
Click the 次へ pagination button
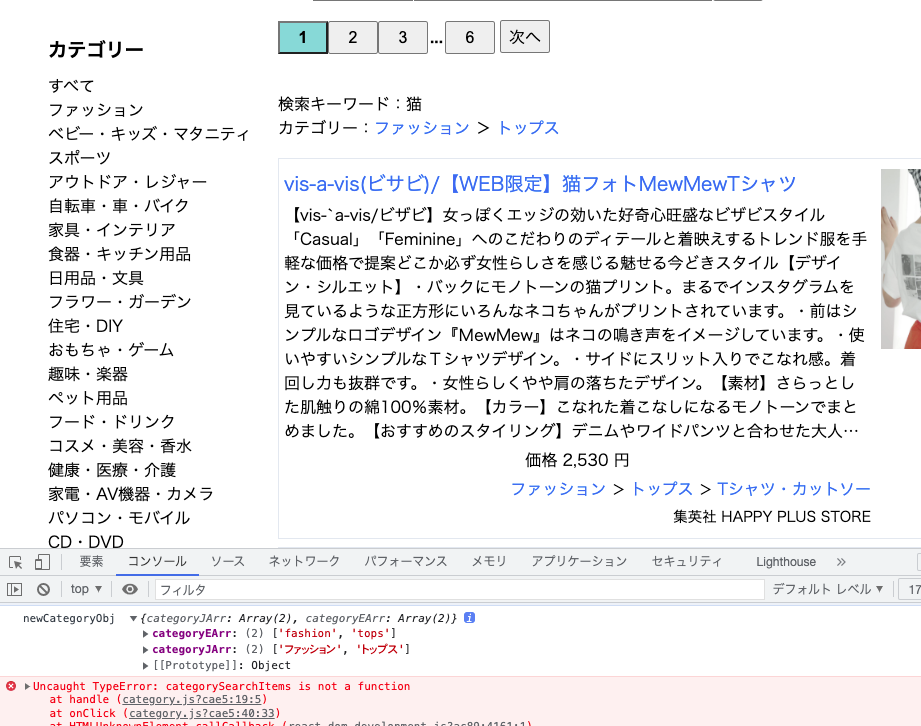click(524, 36)
